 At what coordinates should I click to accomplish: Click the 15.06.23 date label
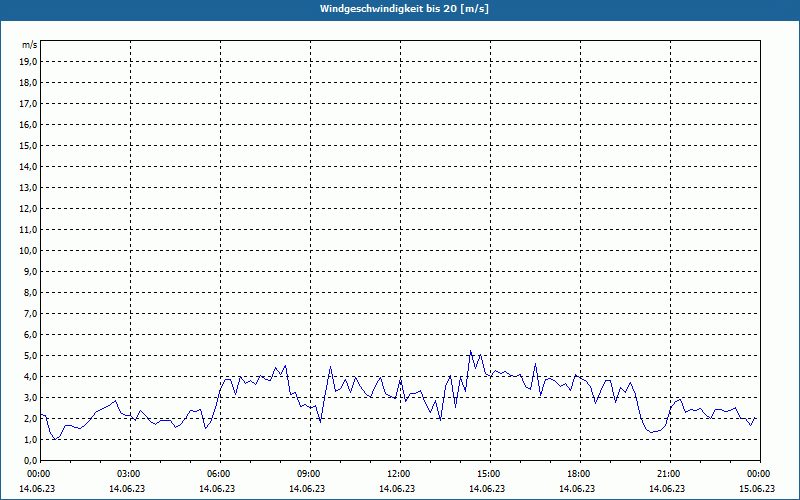pyautogui.click(x=757, y=488)
